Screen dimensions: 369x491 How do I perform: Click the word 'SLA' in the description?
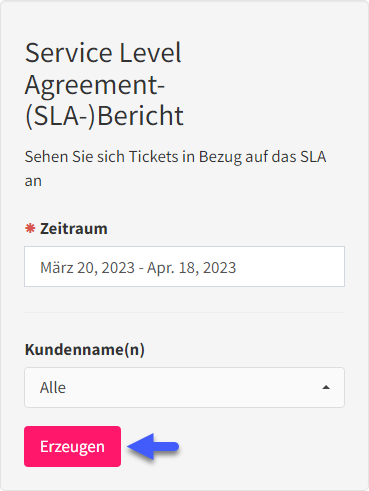coord(313,156)
